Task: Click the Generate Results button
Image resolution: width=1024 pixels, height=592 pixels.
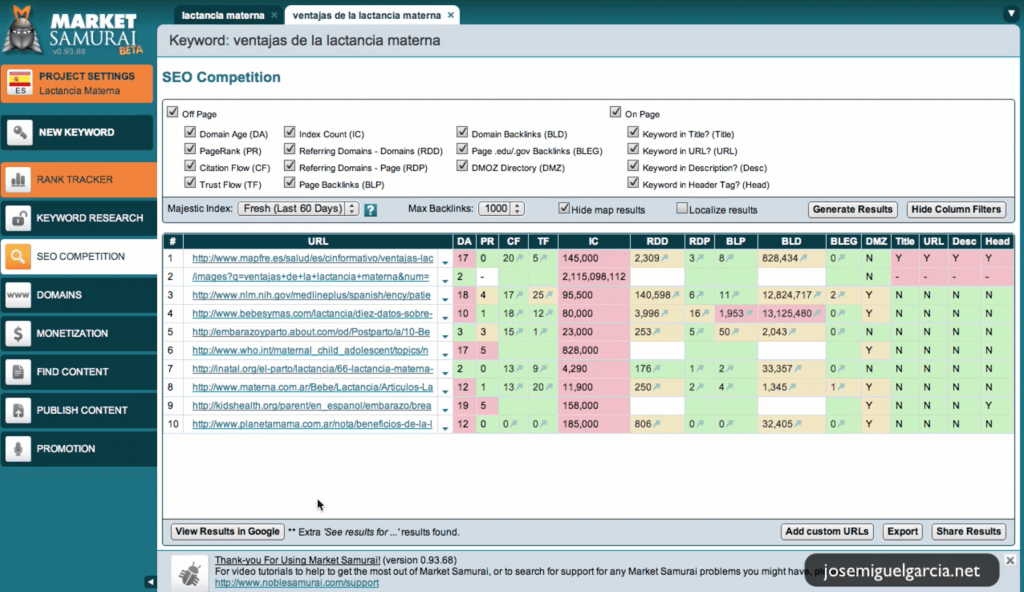Action: [x=852, y=209]
